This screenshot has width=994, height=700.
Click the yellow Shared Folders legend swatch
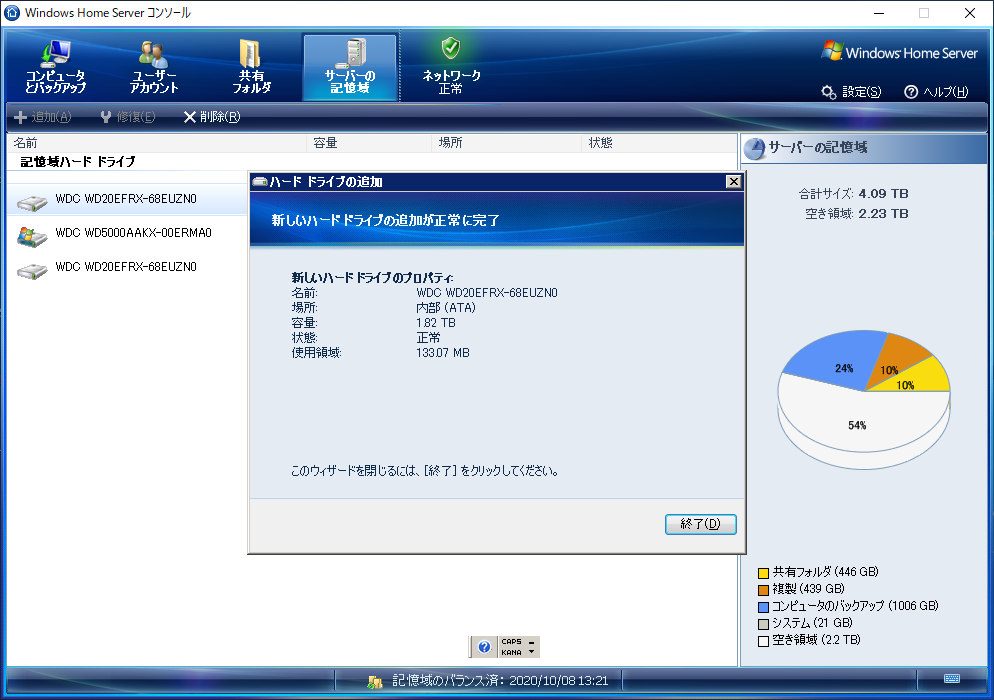(x=763, y=573)
